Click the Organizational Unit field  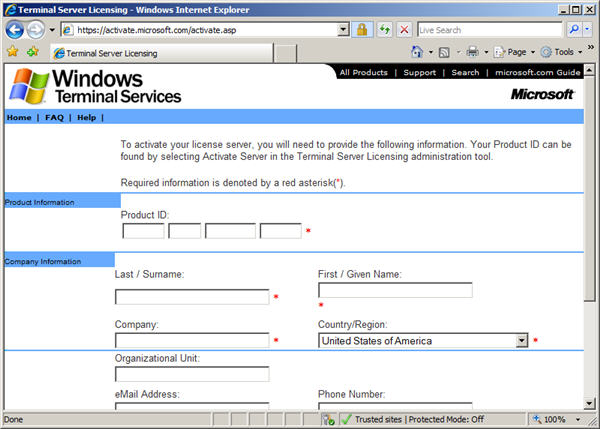(x=192, y=374)
